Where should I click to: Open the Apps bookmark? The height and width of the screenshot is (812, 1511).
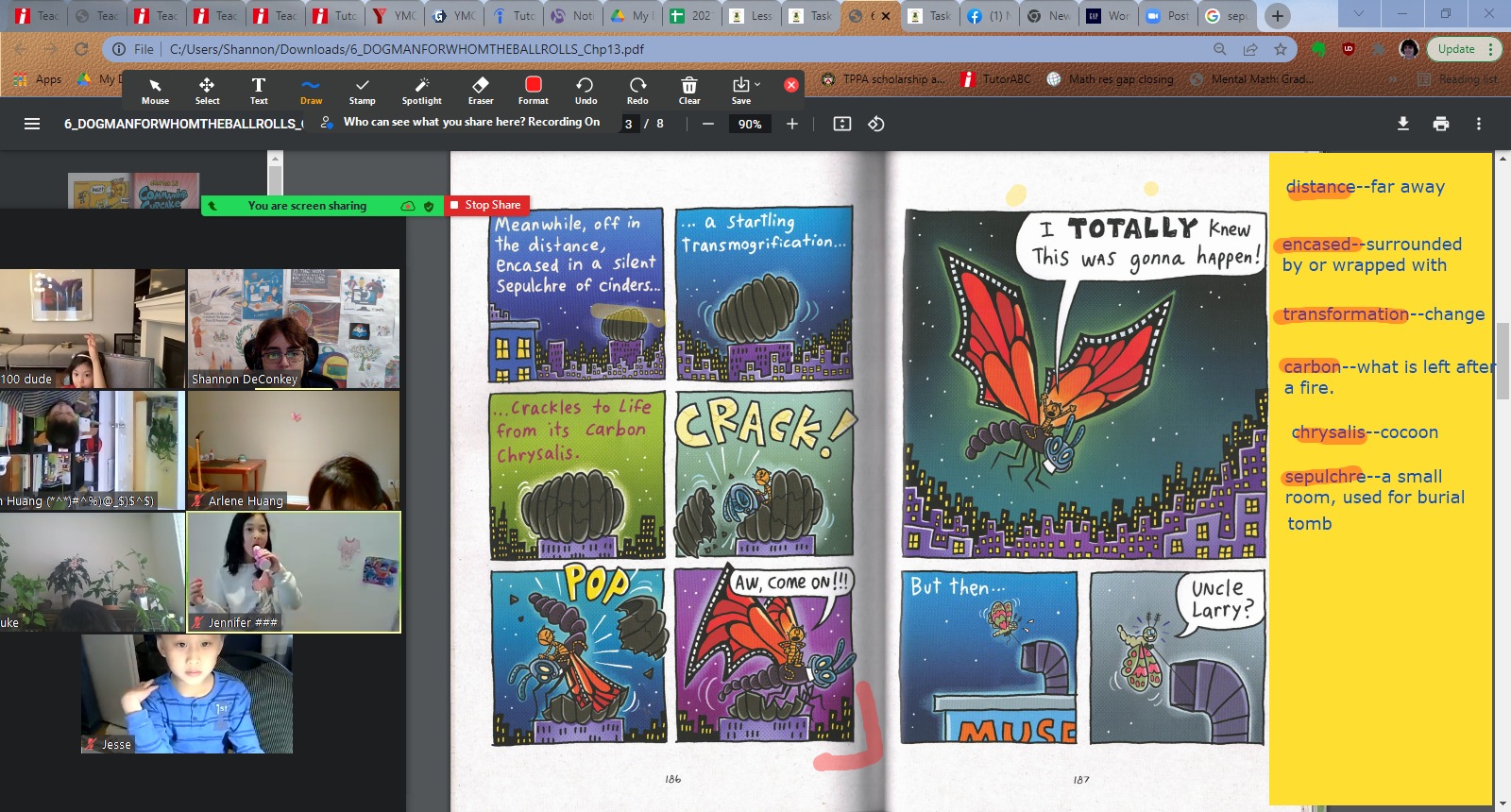point(39,79)
